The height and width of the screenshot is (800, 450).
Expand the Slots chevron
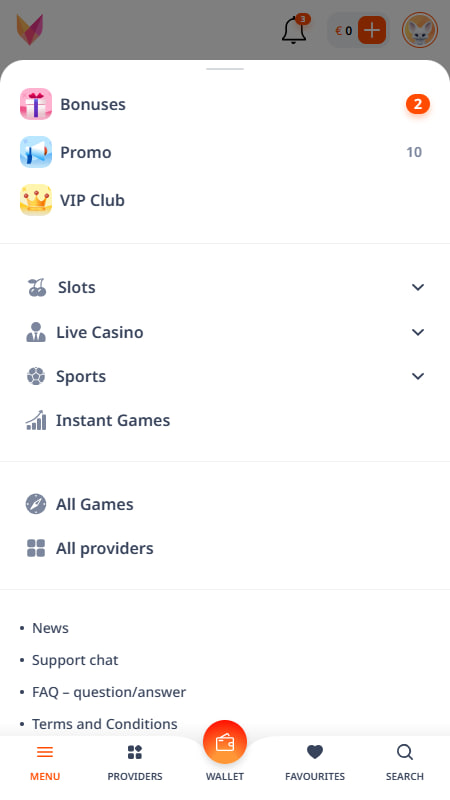click(418, 287)
